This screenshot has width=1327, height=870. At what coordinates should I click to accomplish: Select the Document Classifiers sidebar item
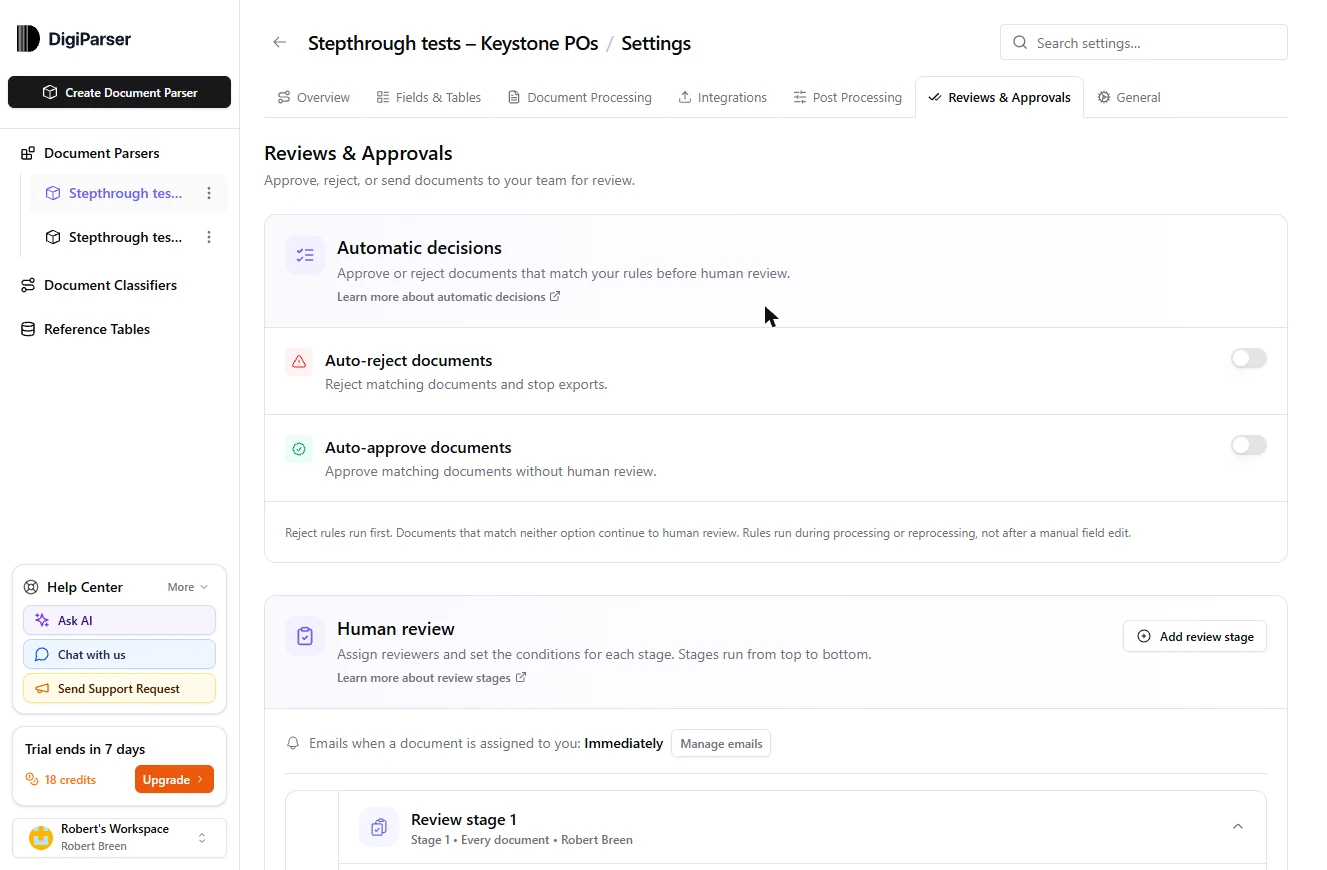click(x=110, y=285)
